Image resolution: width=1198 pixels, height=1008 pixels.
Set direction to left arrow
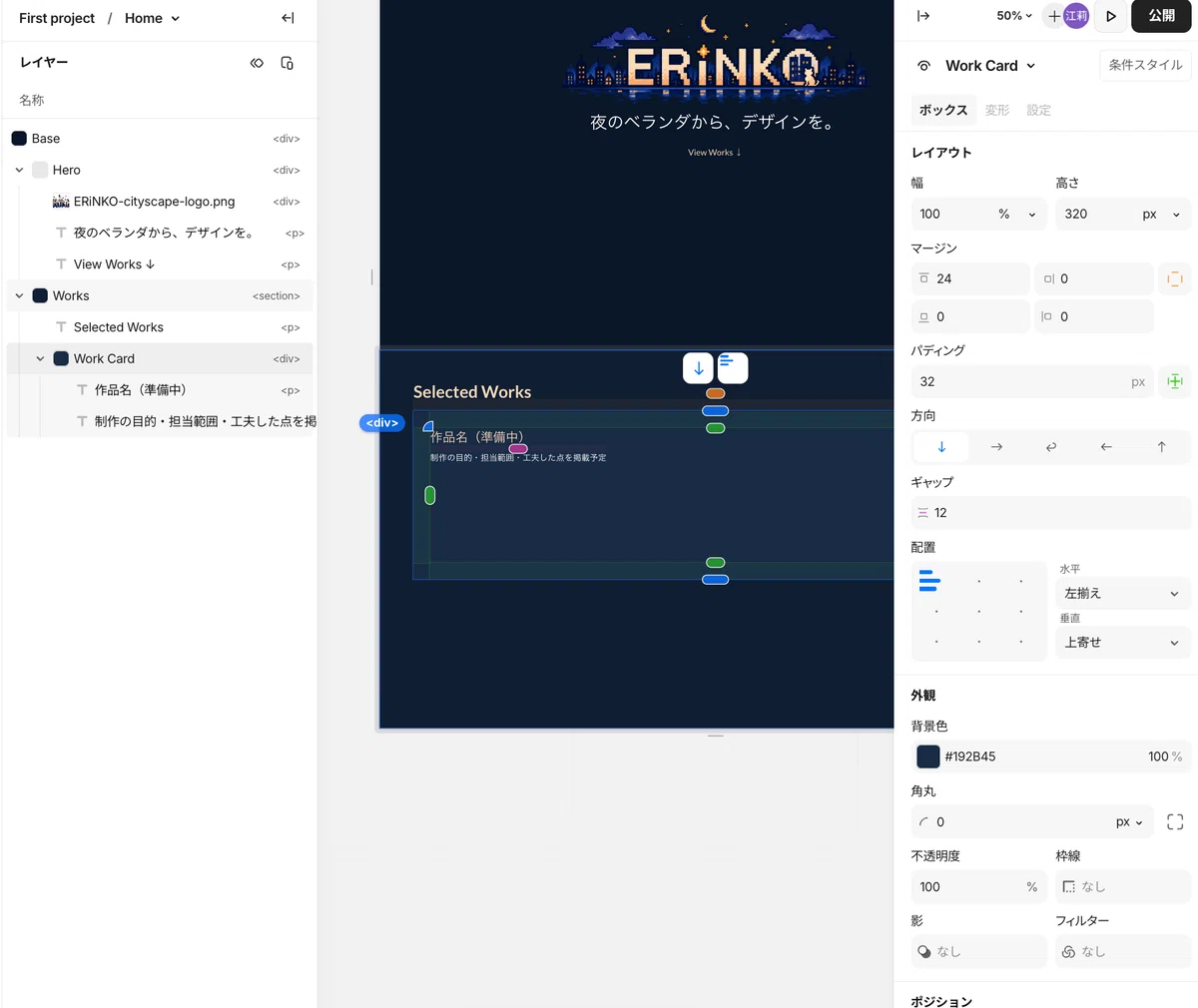click(x=1106, y=447)
